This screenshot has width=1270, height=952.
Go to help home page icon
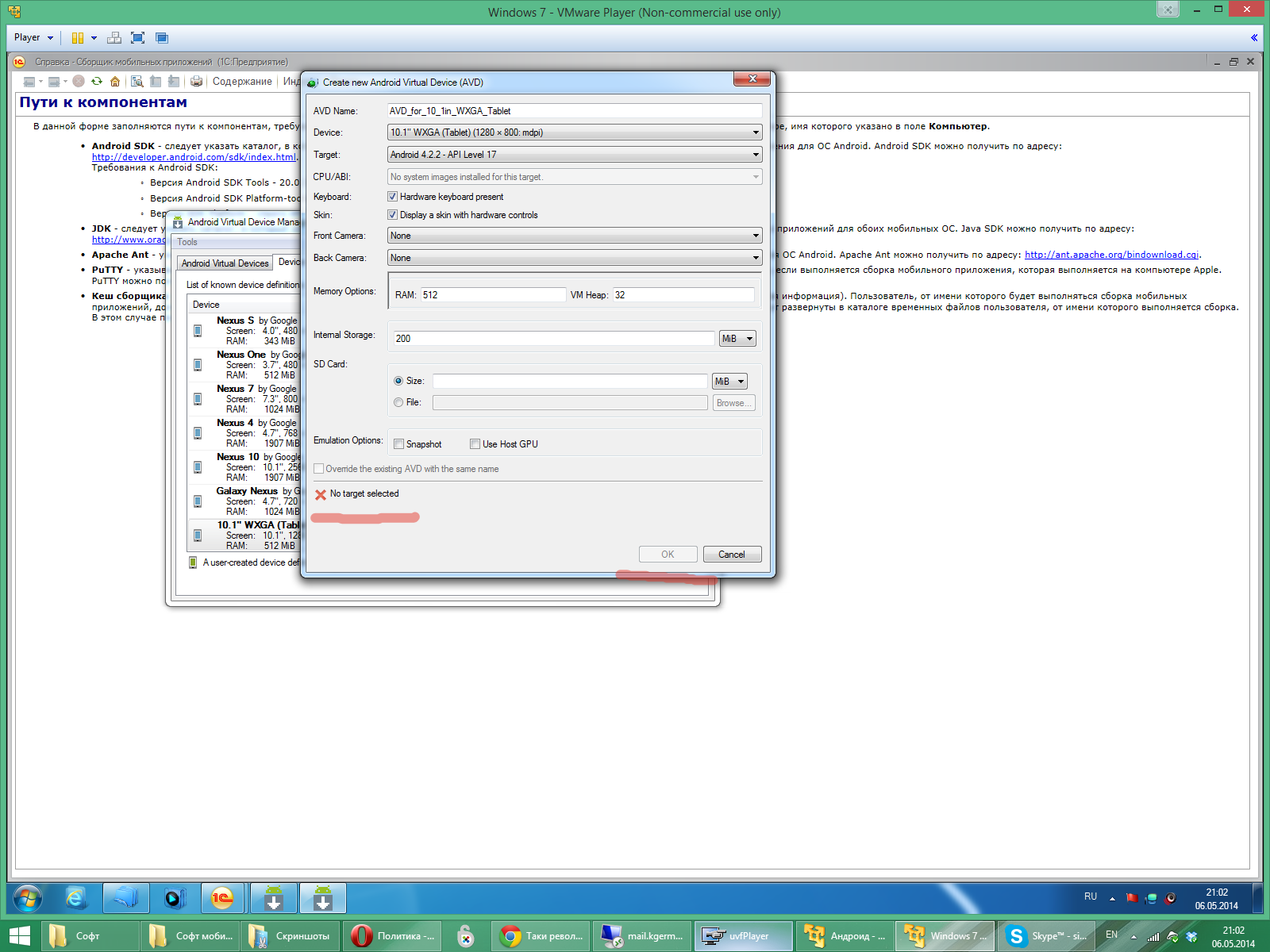tap(115, 81)
